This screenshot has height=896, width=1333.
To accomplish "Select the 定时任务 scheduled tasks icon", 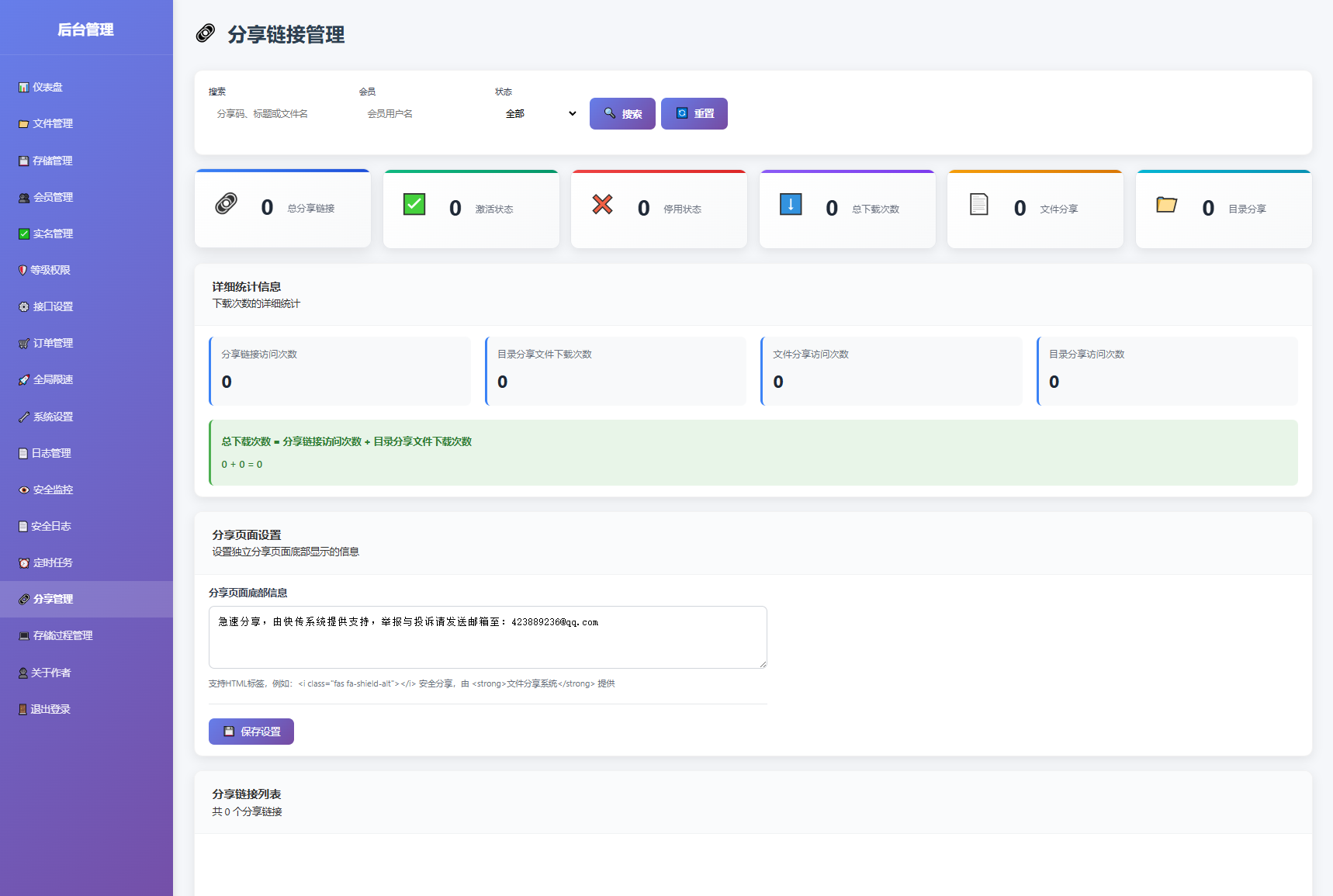I will click(23, 562).
